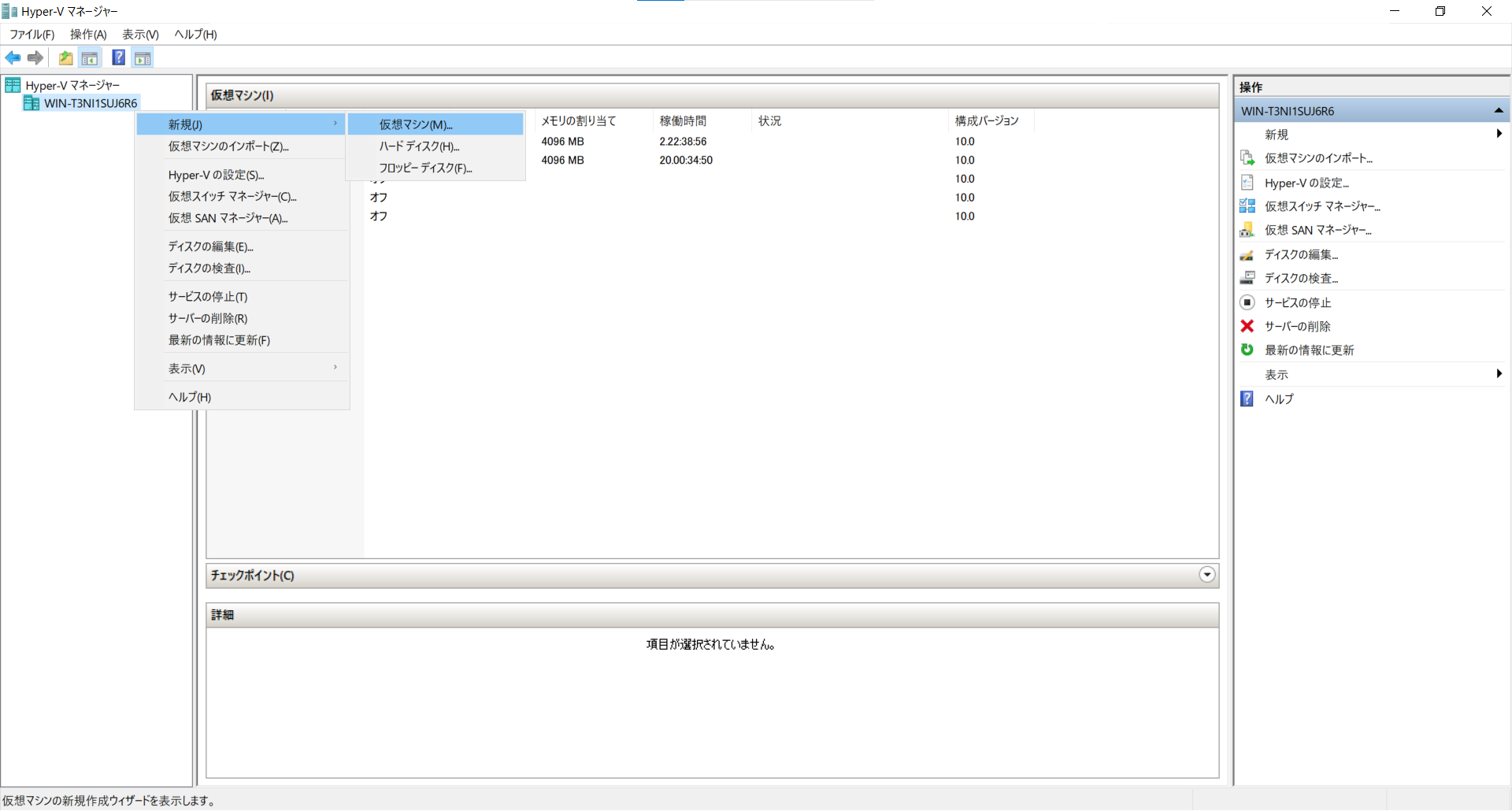This screenshot has width=1512, height=811.
Task: Click 仮想マシンのインポート... link in Actions pane
Action: point(1318,158)
